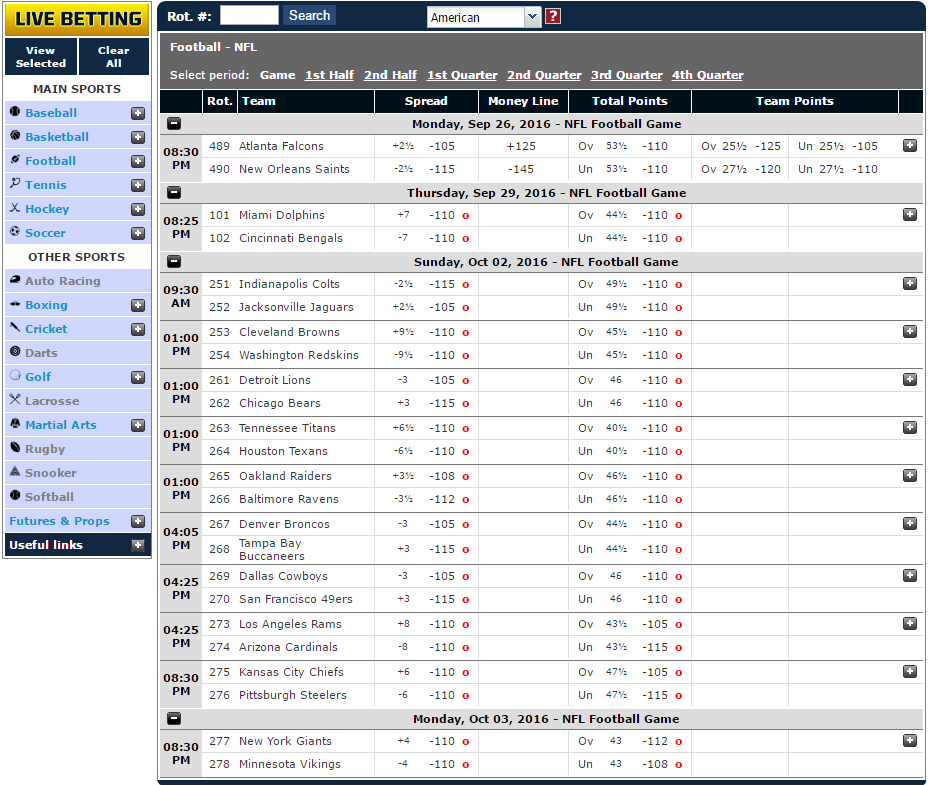The image size is (928, 785).
Task: Click the Basketball sport icon
Action: tap(15, 136)
